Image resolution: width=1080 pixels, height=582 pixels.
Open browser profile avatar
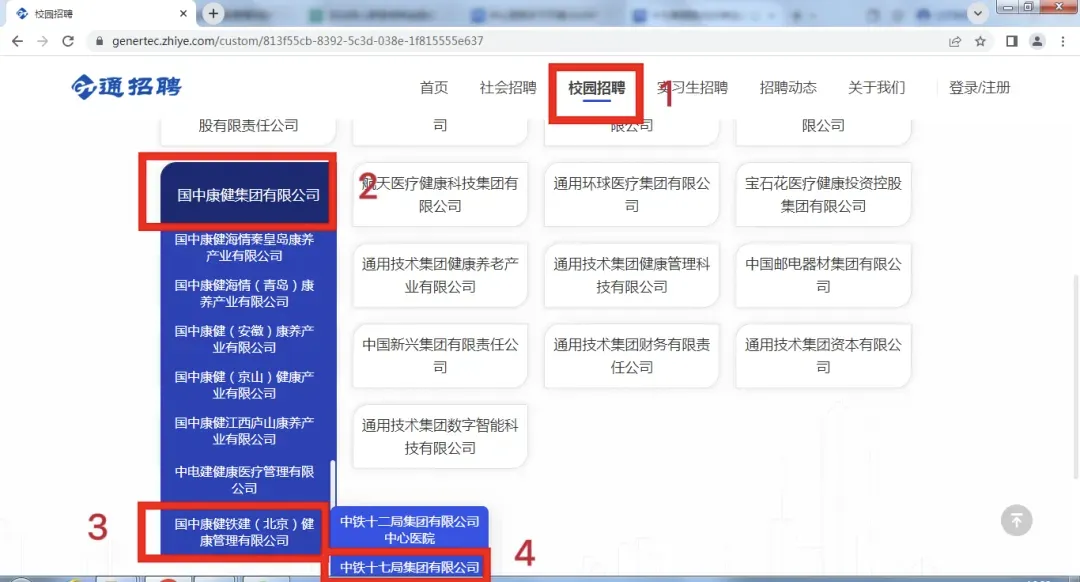click(1037, 41)
